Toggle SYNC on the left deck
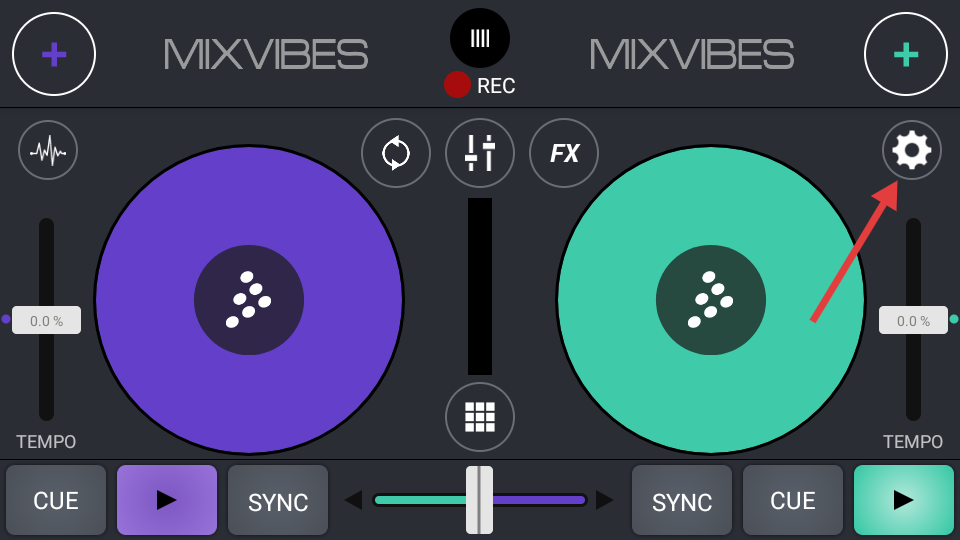 [x=278, y=501]
